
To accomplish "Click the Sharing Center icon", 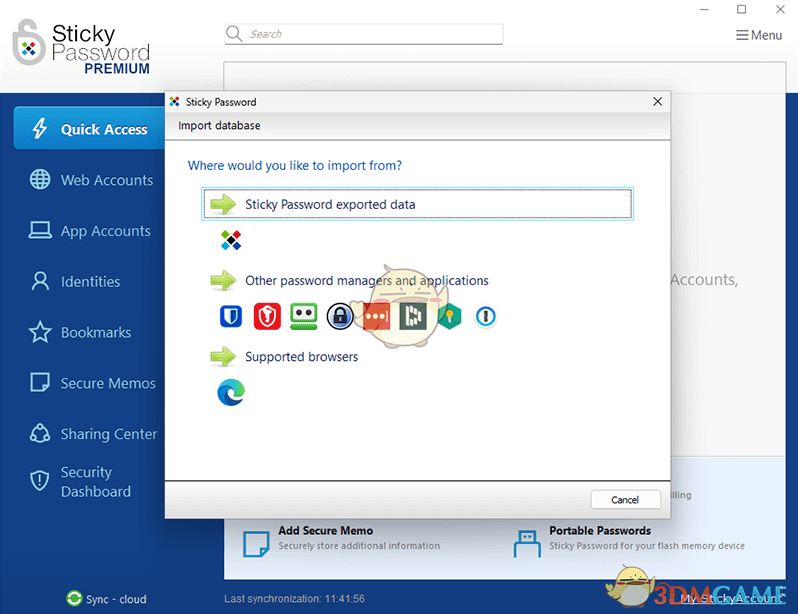I will (x=40, y=433).
